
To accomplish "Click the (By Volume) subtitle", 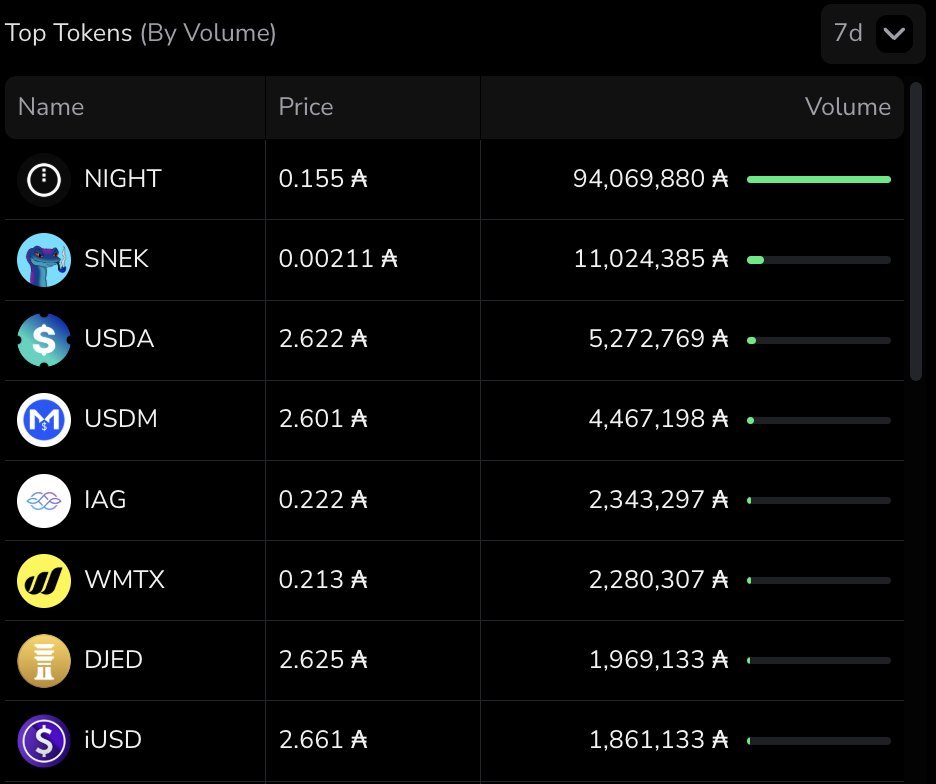I will (x=208, y=33).
